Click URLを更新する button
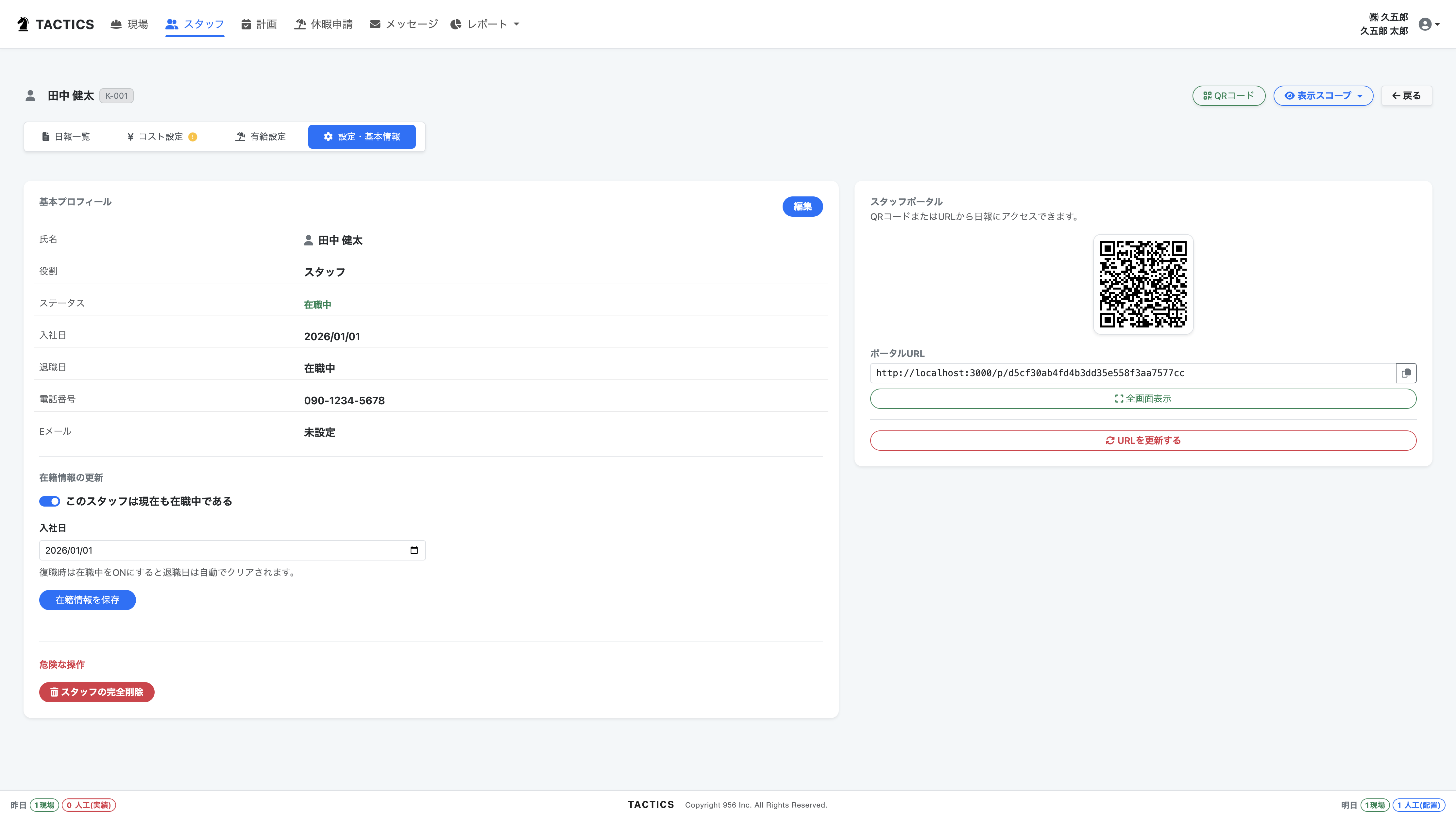Image resolution: width=1456 pixels, height=819 pixels. [x=1143, y=440]
